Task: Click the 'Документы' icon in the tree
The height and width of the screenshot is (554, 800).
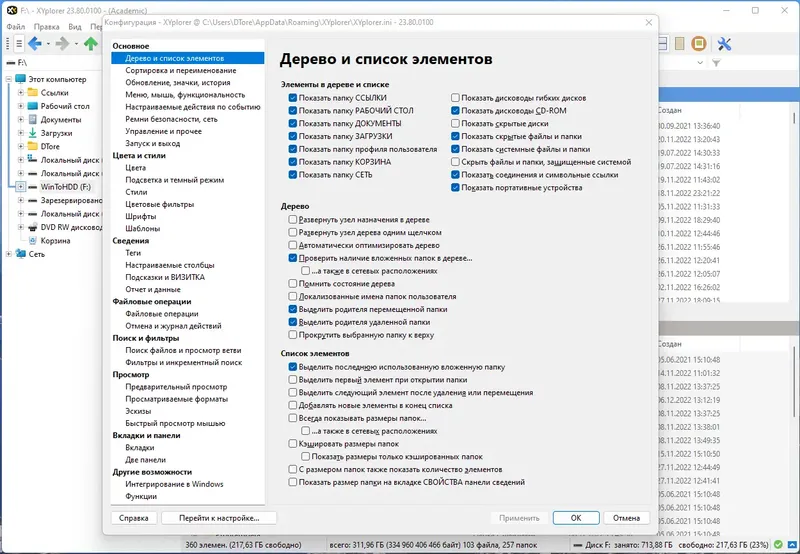Action: 33,119
